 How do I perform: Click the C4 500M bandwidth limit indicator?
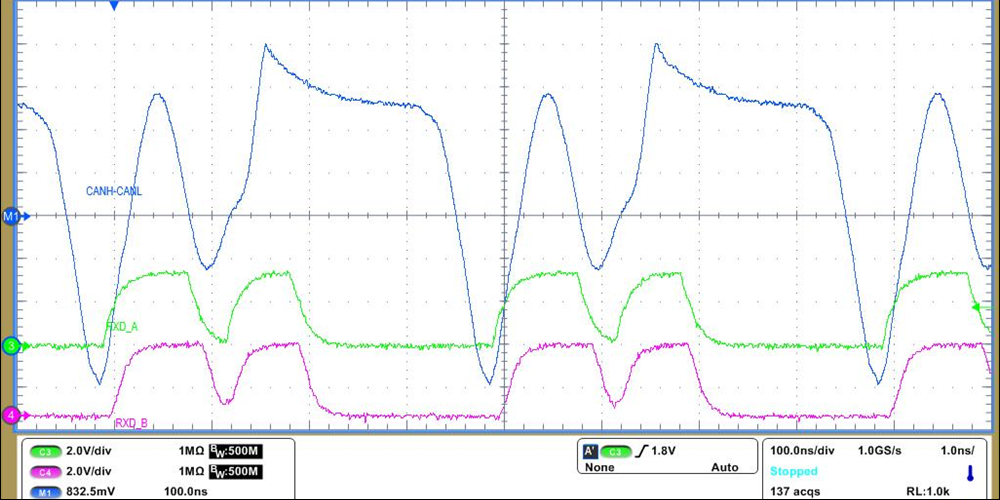[x=234, y=472]
